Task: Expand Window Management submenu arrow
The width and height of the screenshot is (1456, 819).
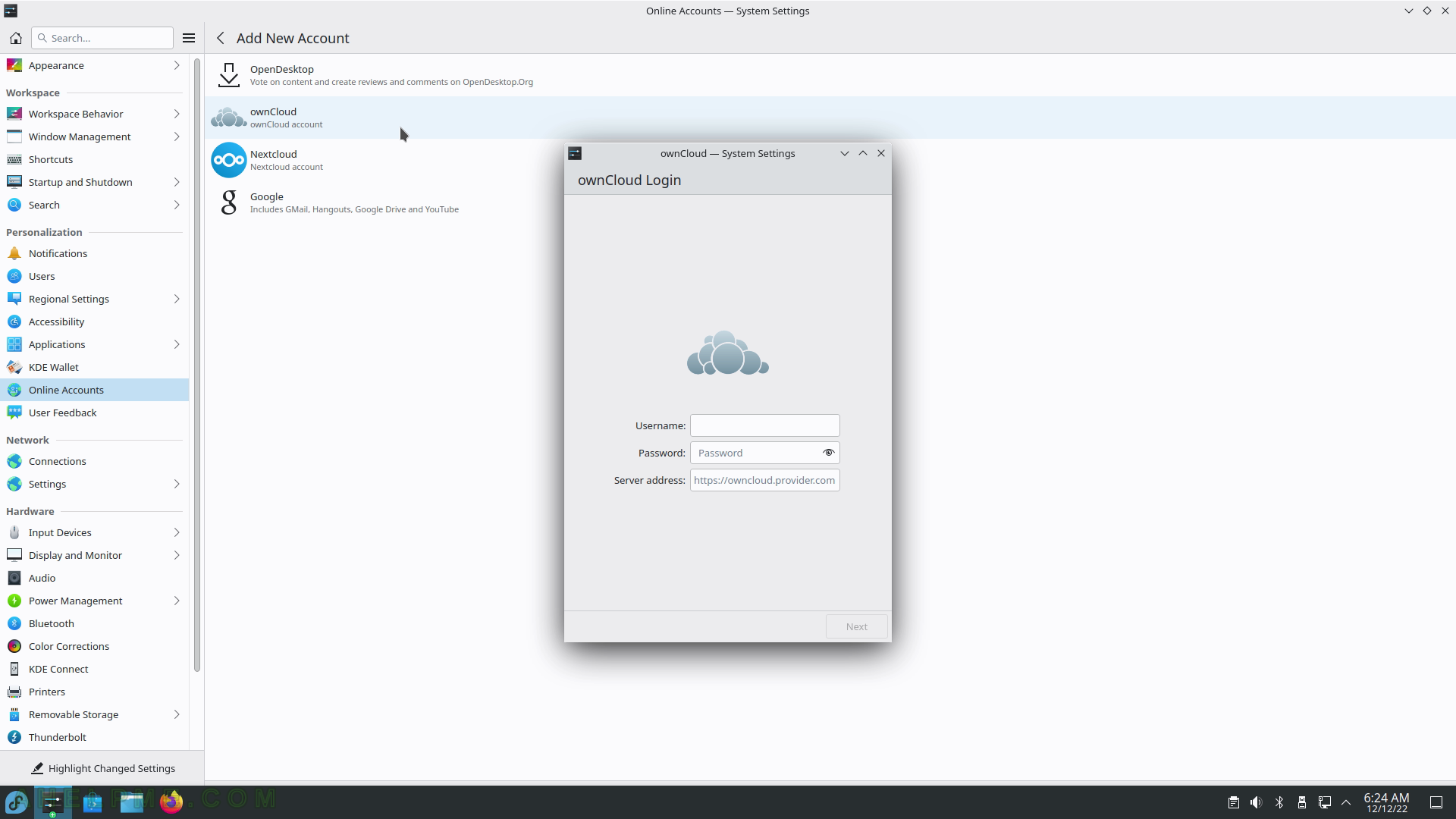Action: (177, 136)
